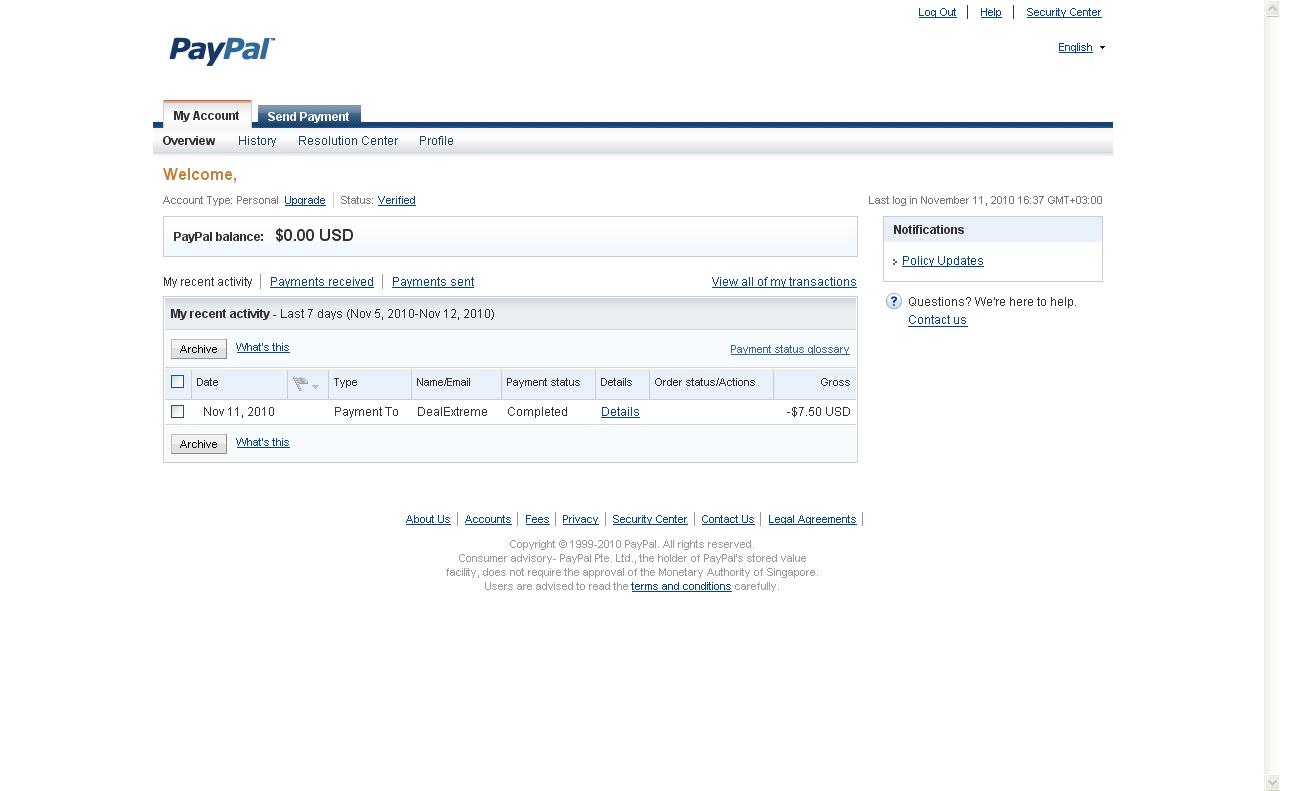Click the $0.00 USD balance value
Viewport: 1299px width, 791px height.
pos(314,236)
